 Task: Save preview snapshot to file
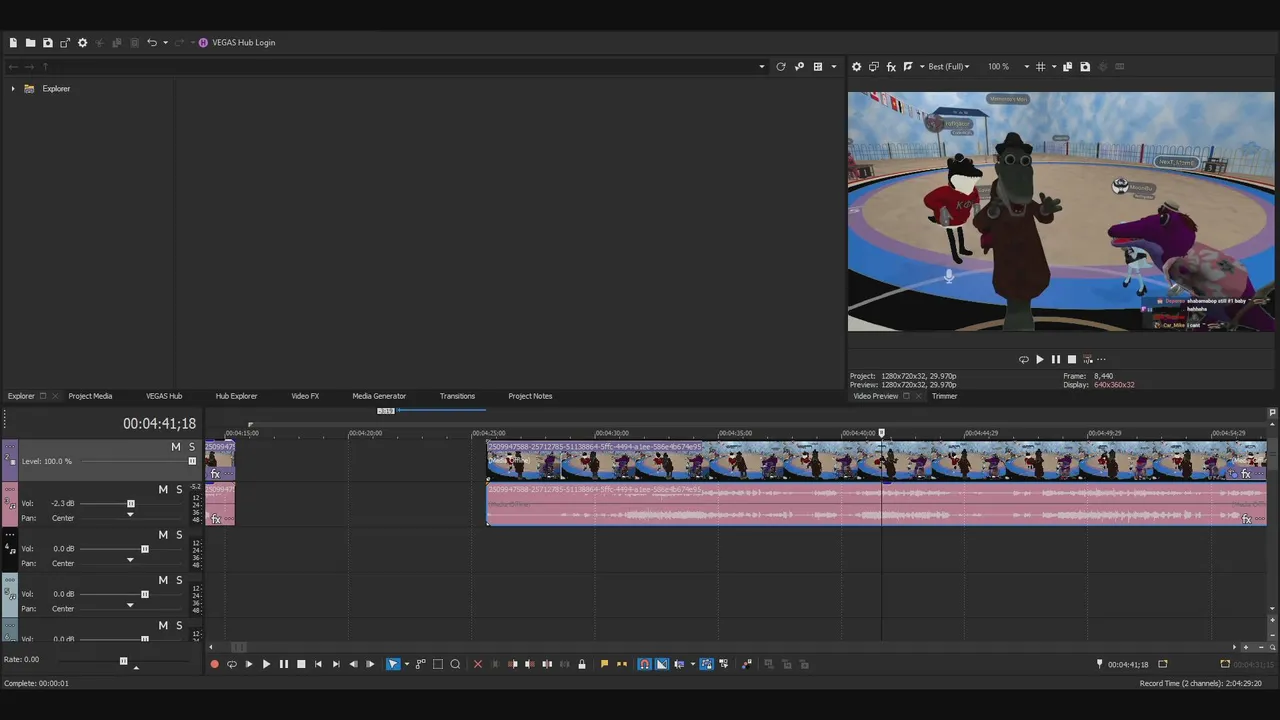[x=1085, y=67]
